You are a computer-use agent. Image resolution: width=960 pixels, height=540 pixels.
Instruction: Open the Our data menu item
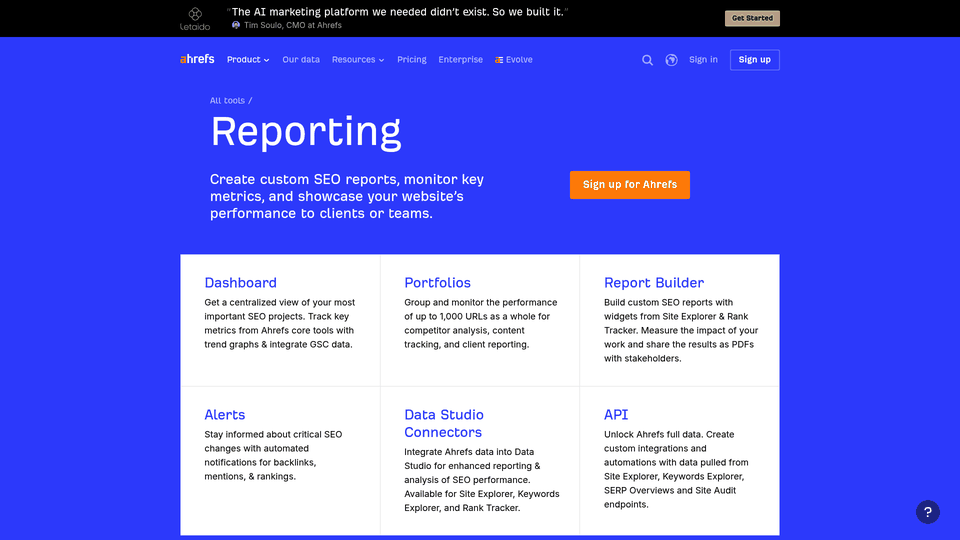[x=301, y=60]
